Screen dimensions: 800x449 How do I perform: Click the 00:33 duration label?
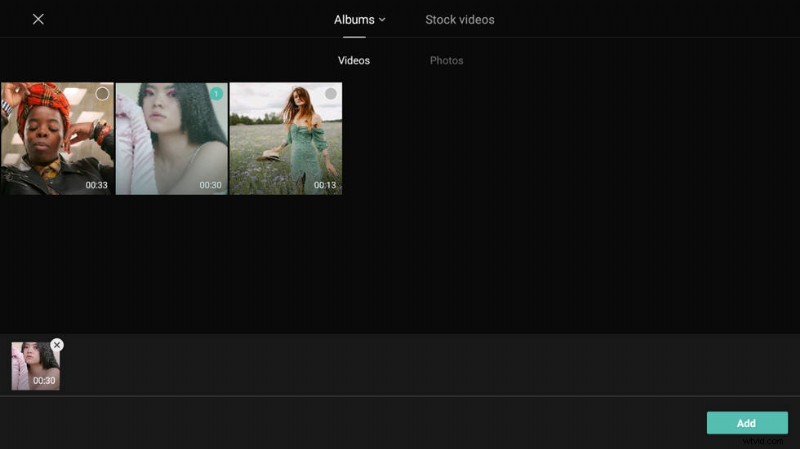(96, 185)
